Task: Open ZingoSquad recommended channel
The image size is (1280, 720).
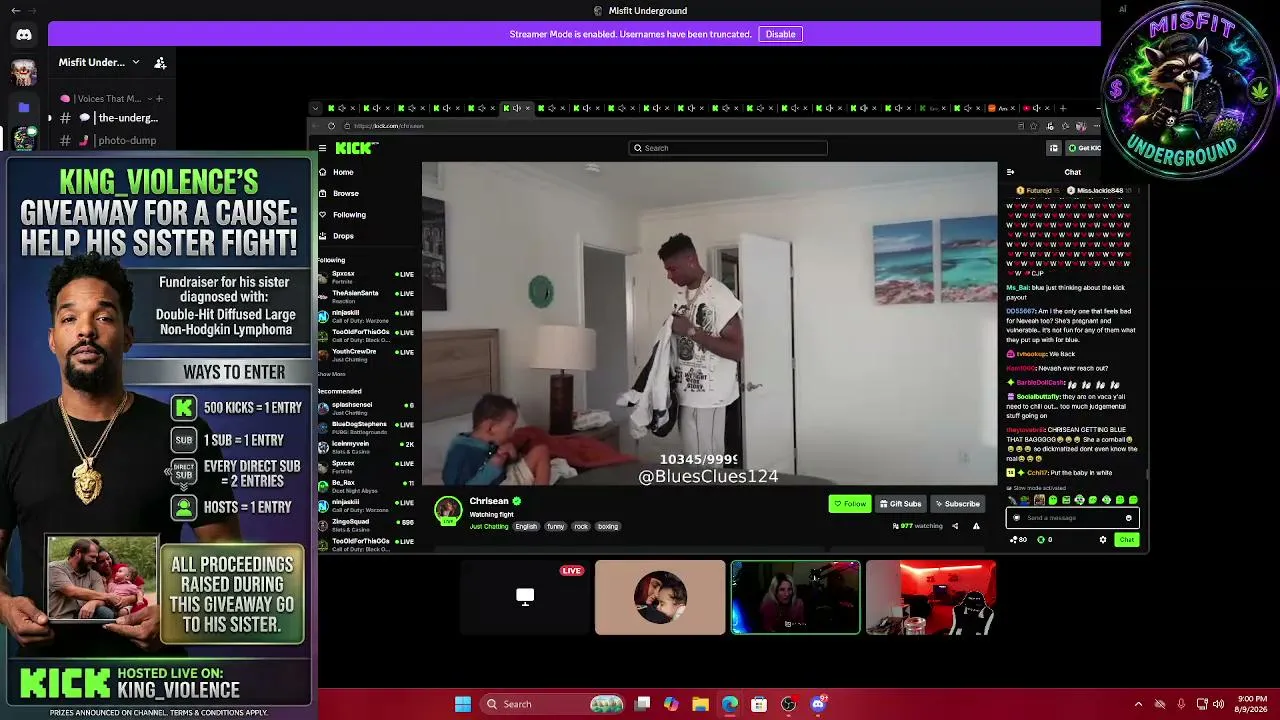Action: coord(366,524)
